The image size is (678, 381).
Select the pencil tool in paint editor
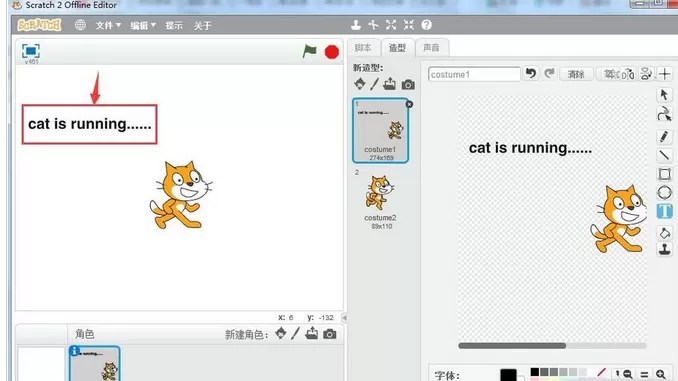click(665, 137)
